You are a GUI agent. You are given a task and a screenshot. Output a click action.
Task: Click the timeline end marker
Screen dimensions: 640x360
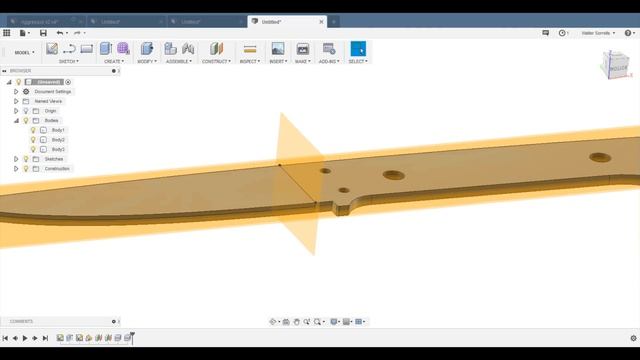point(132,338)
